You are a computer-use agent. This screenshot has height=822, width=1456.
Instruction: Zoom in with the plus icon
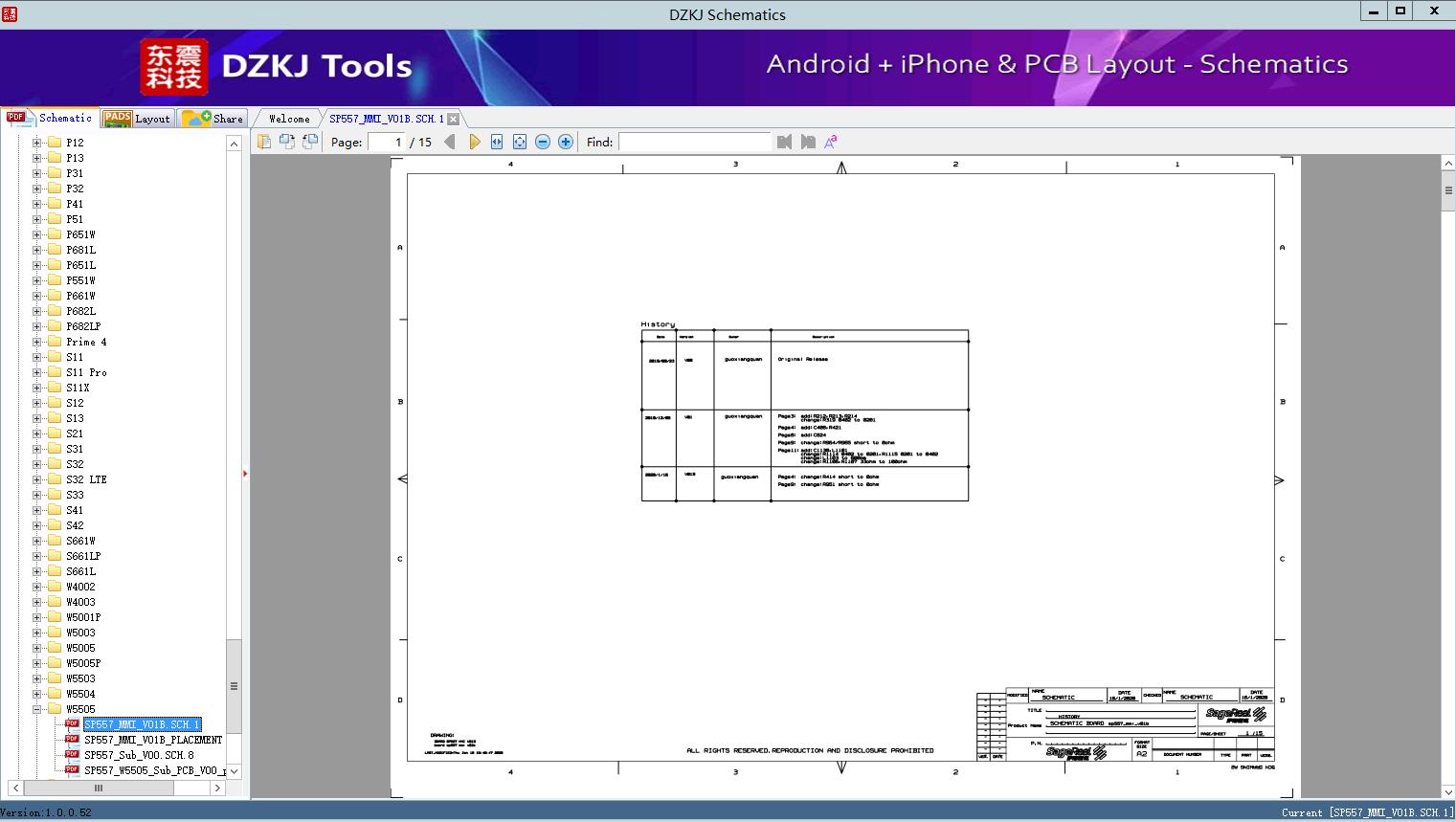pyautogui.click(x=566, y=142)
